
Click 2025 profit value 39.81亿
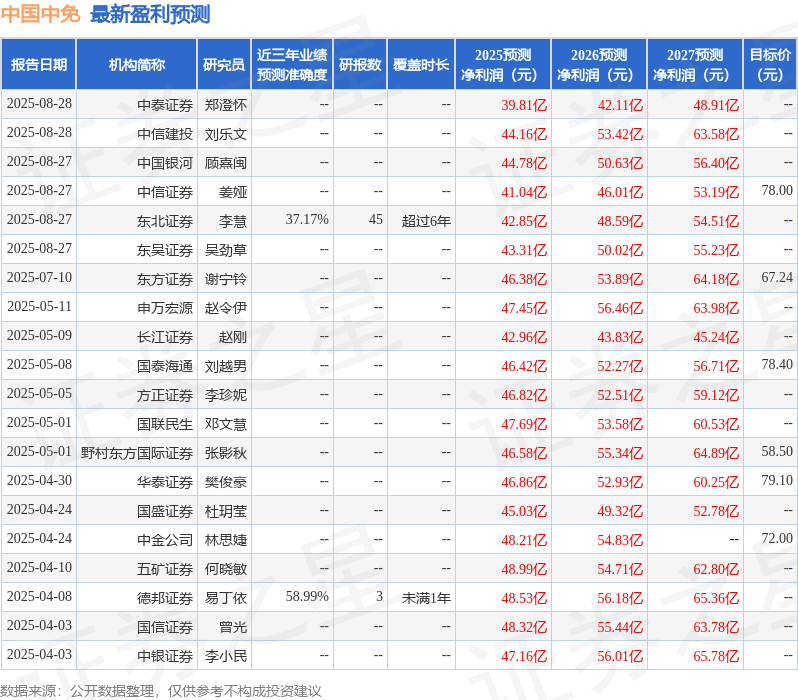pyautogui.click(x=524, y=105)
